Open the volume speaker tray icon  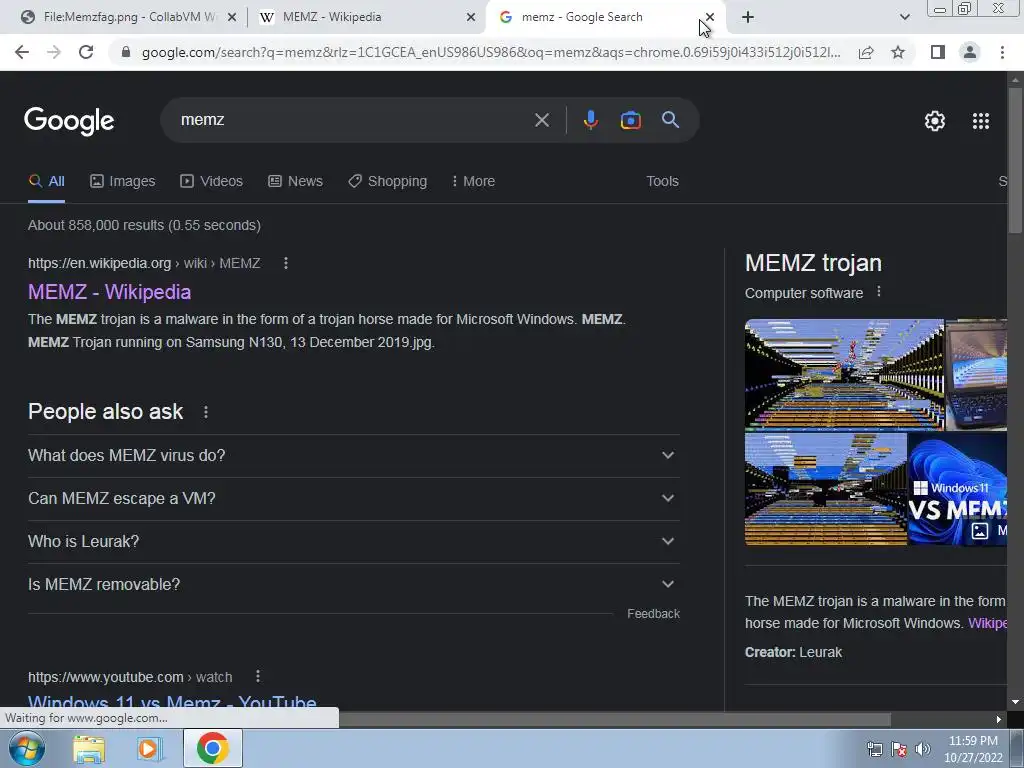click(922, 749)
